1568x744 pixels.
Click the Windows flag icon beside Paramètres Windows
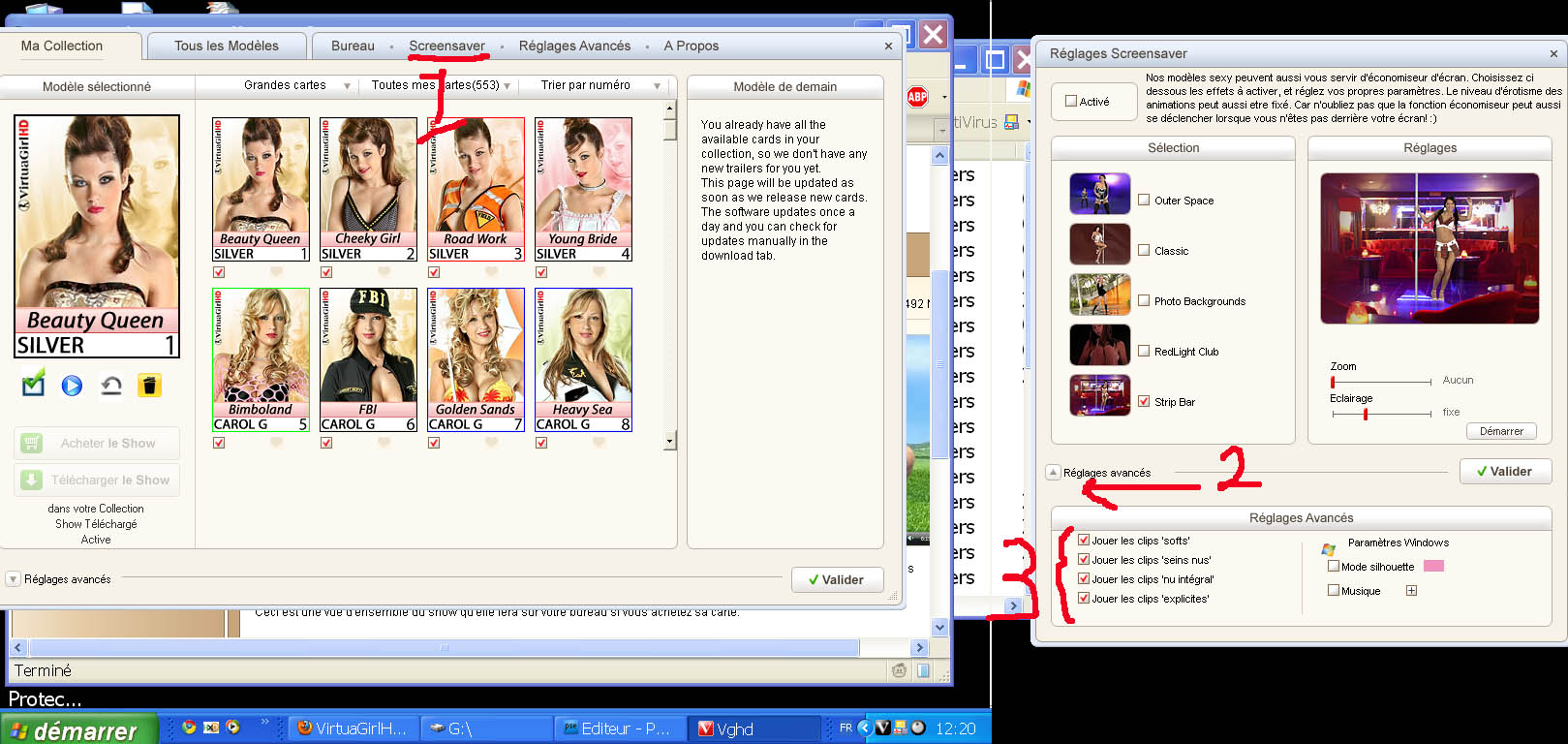coord(1328,549)
